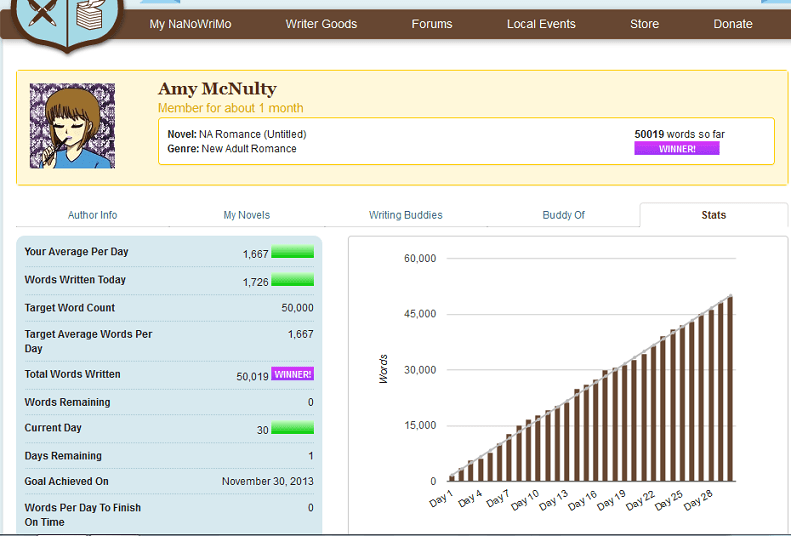
Task: Click the 'Member for about 1 month' text
Action: (231, 108)
